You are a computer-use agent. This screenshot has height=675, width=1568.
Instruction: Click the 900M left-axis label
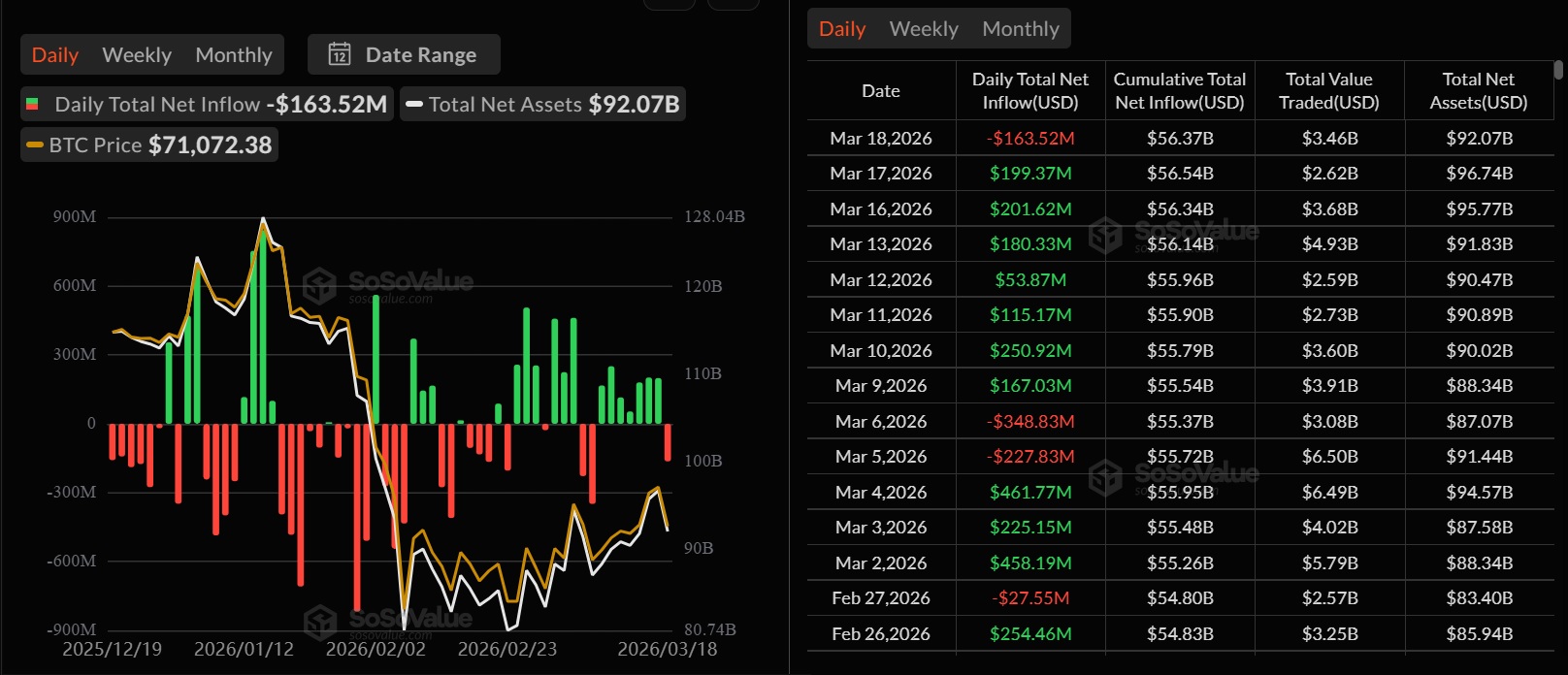point(75,216)
